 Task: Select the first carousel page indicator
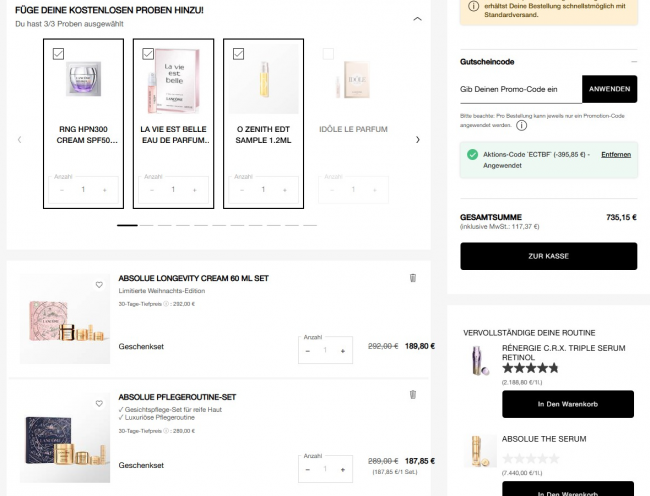click(x=127, y=225)
